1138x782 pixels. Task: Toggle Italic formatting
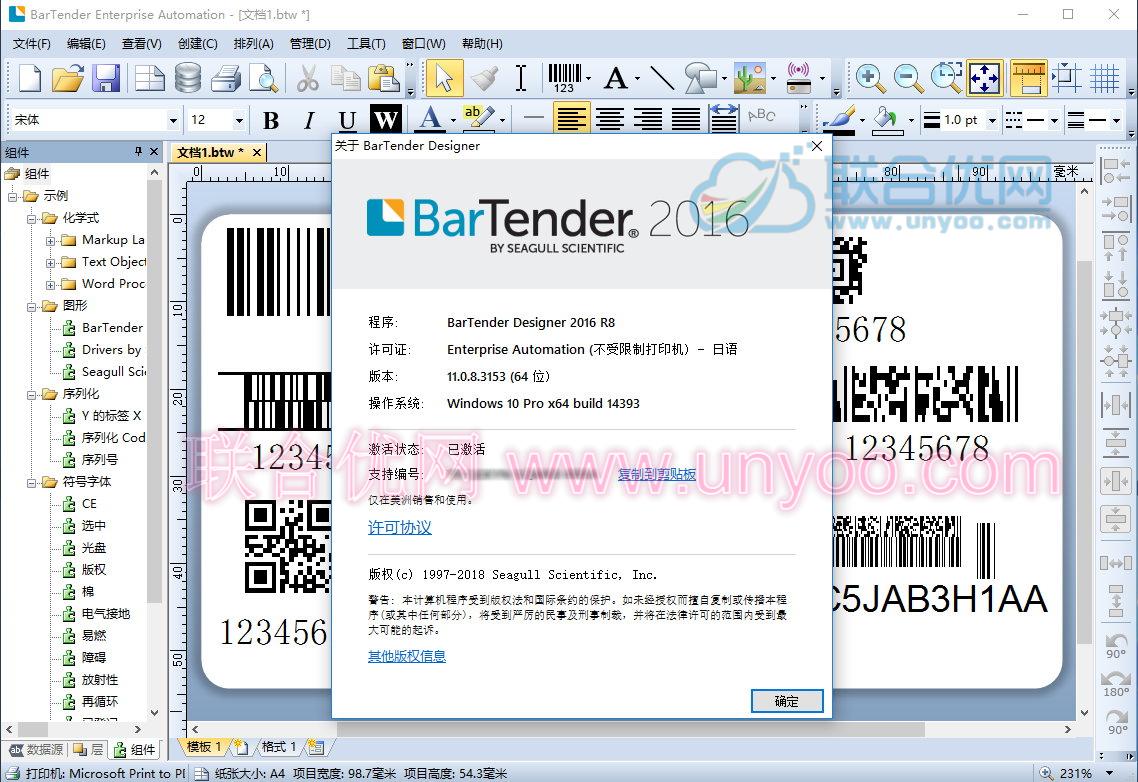[x=309, y=120]
